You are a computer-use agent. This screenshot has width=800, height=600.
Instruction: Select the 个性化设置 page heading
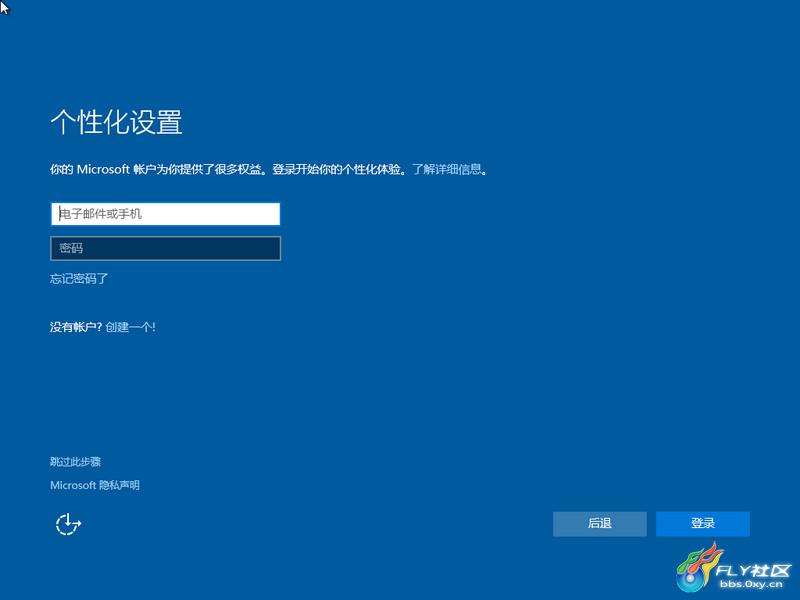tap(116, 122)
